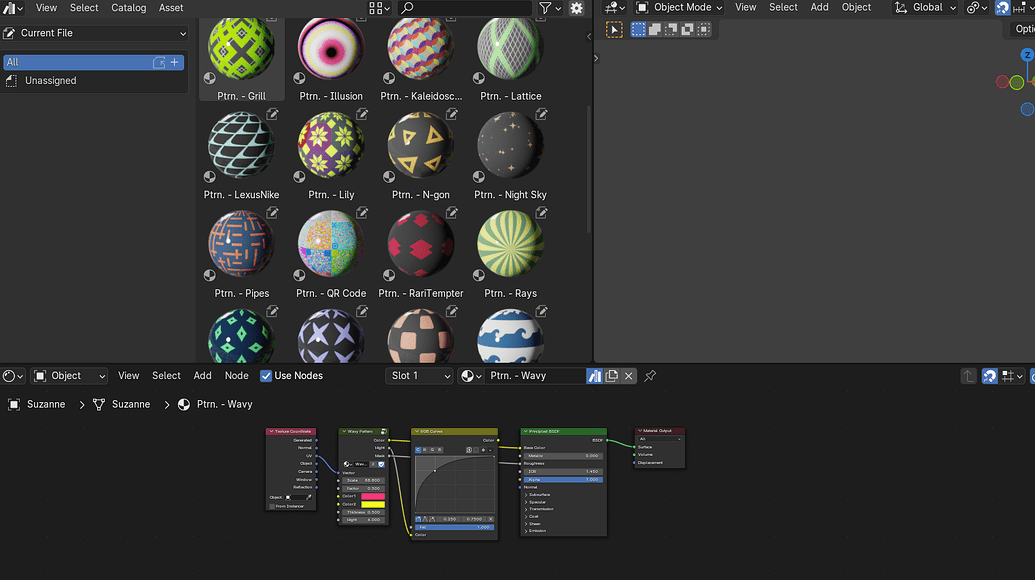Open shader type Object dropdown
This screenshot has height=580, width=1035.
tap(69, 376)
